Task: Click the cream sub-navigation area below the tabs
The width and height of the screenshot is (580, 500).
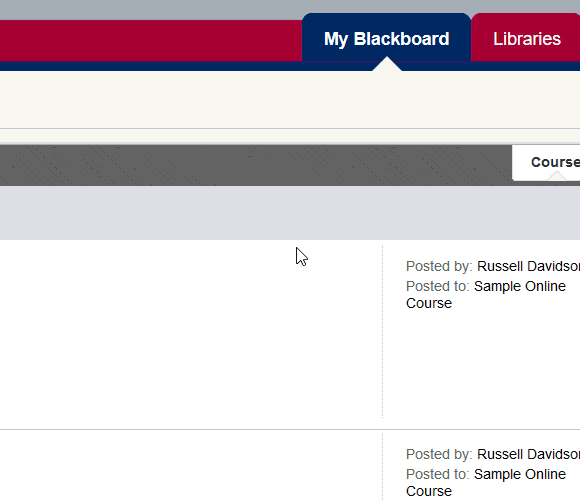Action: pyautogui.click(x=290, y=100)
